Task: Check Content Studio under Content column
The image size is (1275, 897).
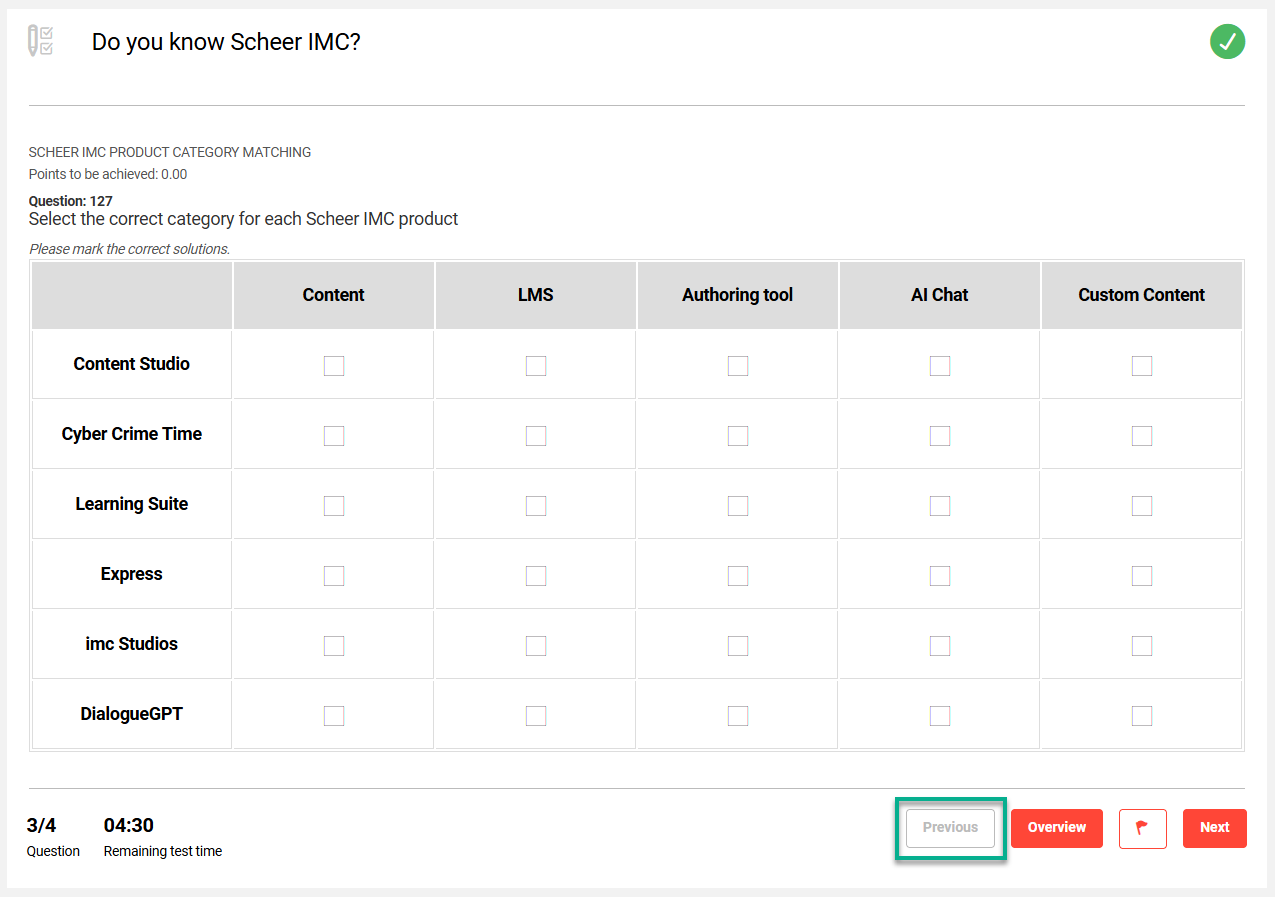Action: [x=334, y=366]
